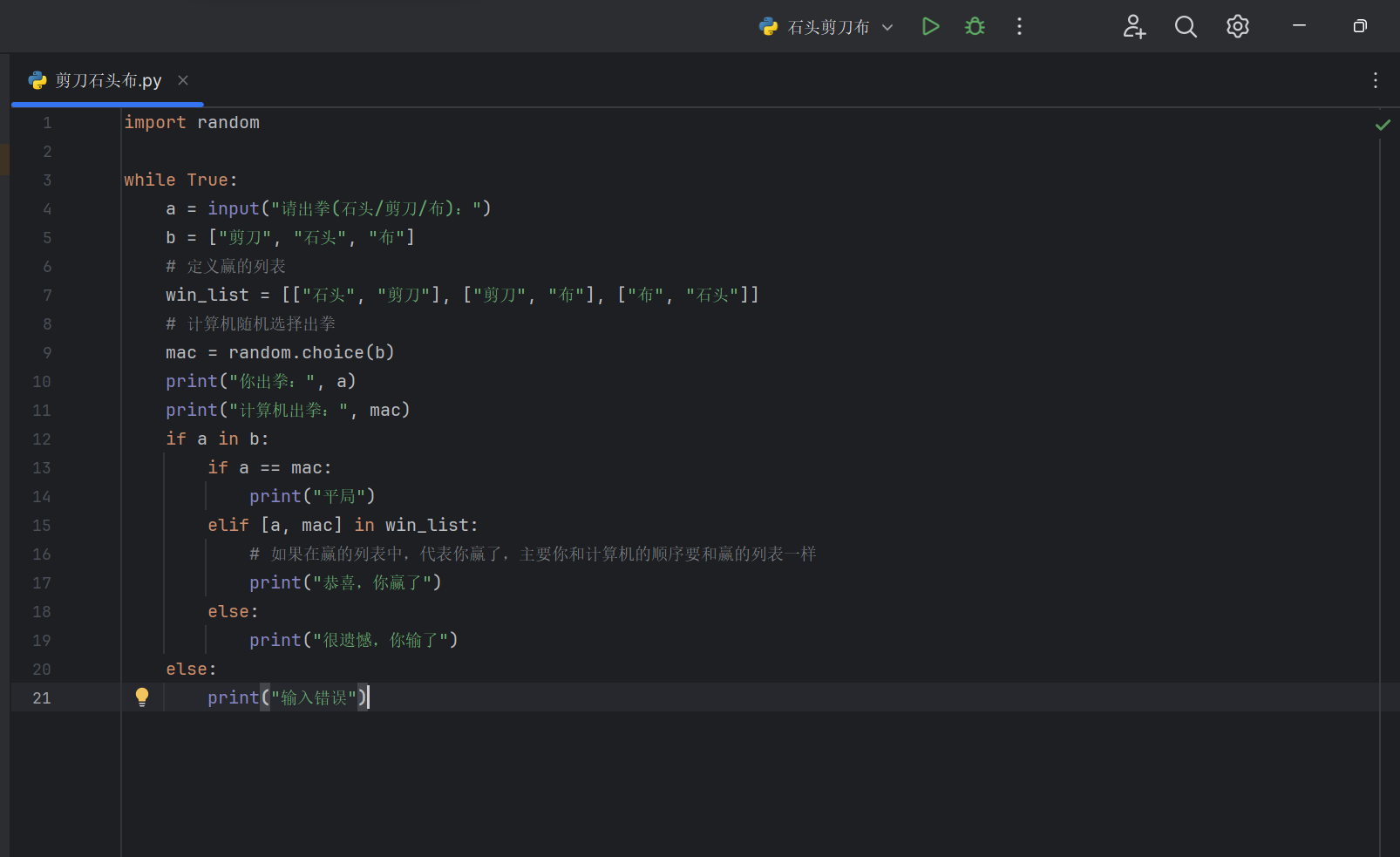Start debugging with the bug icon

click(975, 26)
